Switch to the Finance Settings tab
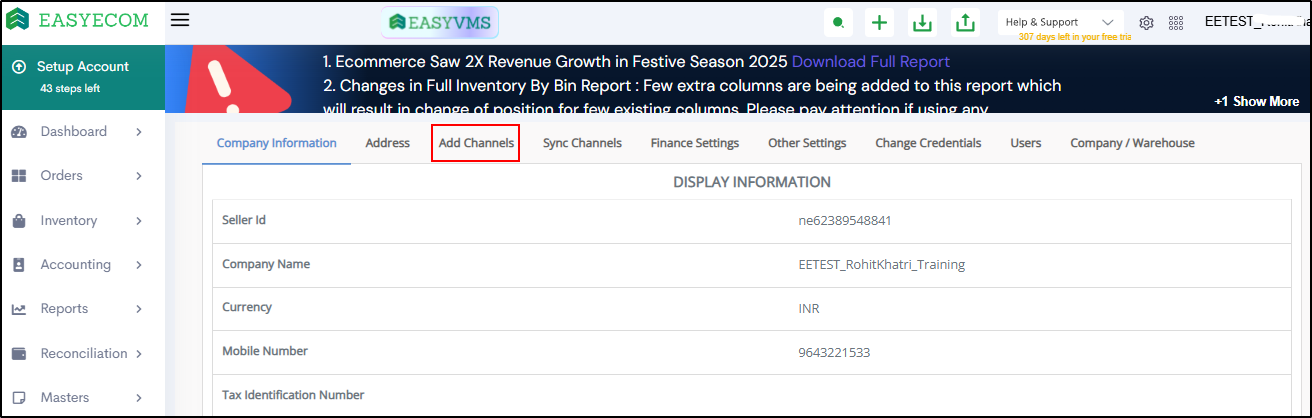The width and height of the screenshot is (1312, 418). coord(694,143)
